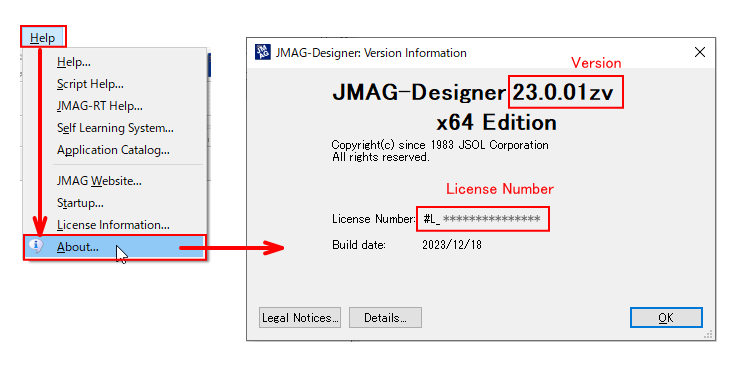Confirm the dialog with OK
This screenshot has width=730, height=370.
666,317
